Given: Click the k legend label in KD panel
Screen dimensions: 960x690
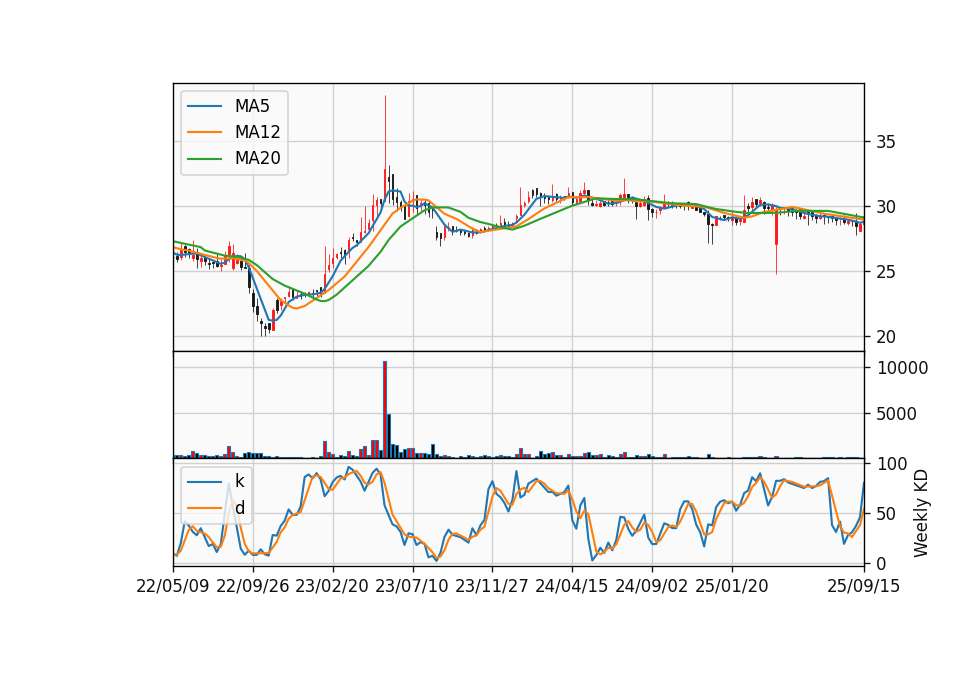Looking at the screenshot, I should pos(239,481).
